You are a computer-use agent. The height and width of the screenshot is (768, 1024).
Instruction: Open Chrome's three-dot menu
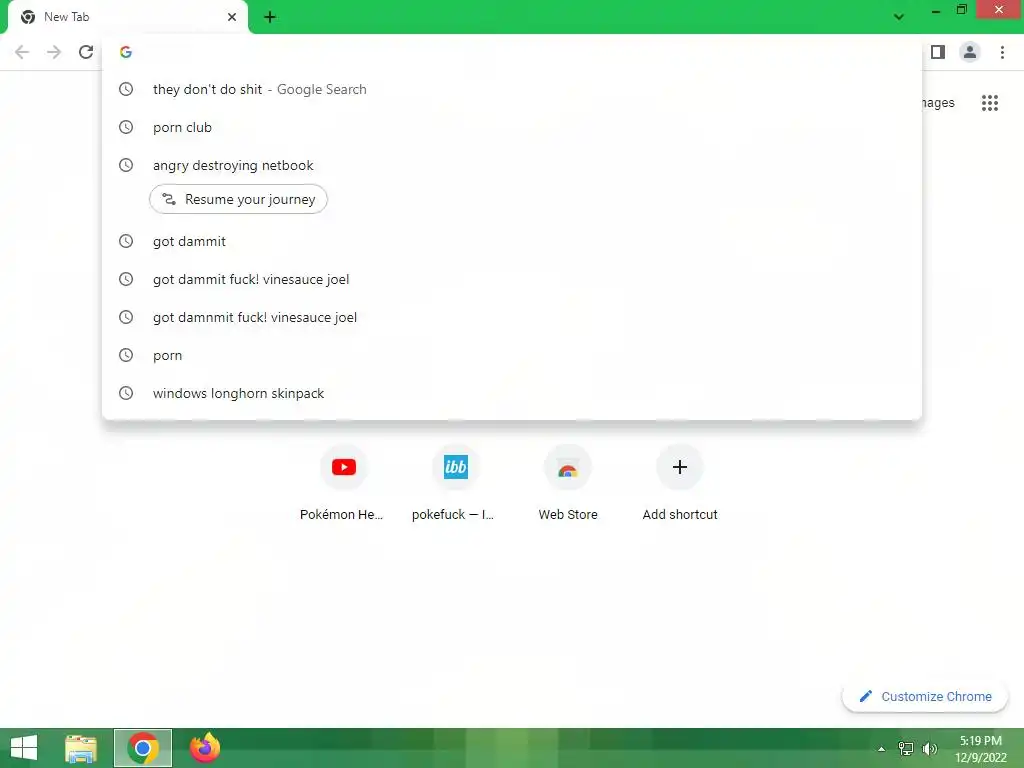click(x=1002, y=52)
